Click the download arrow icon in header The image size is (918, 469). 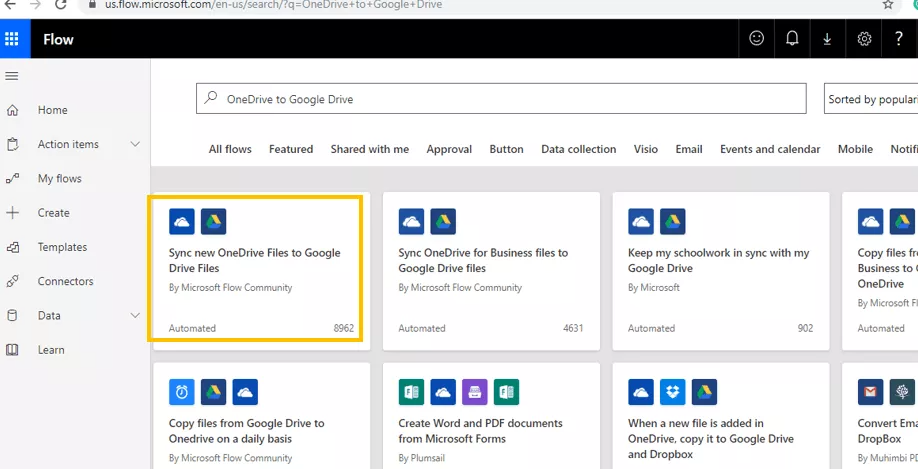pos(827,39)
